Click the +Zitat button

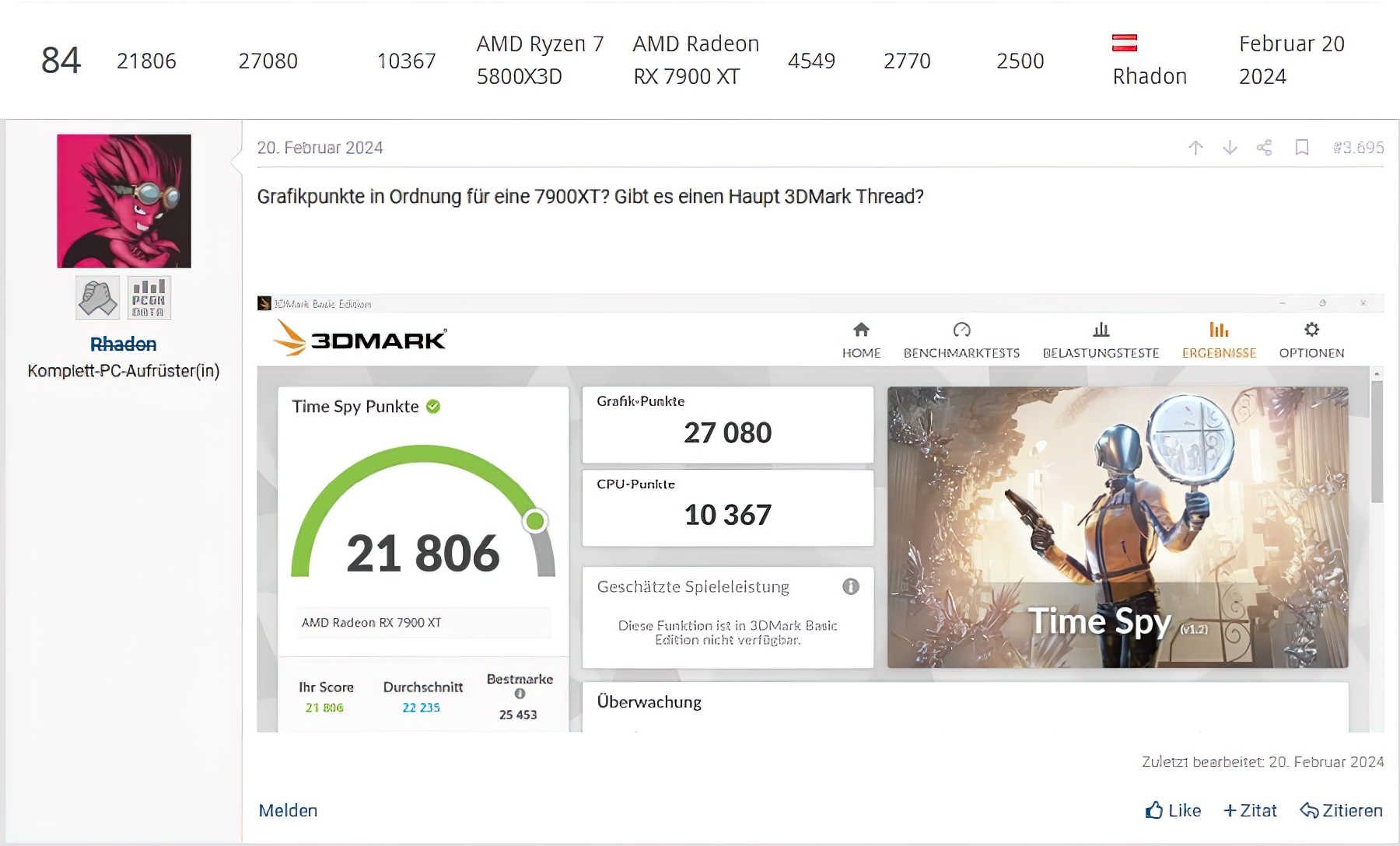click(x=1250, y=810)
